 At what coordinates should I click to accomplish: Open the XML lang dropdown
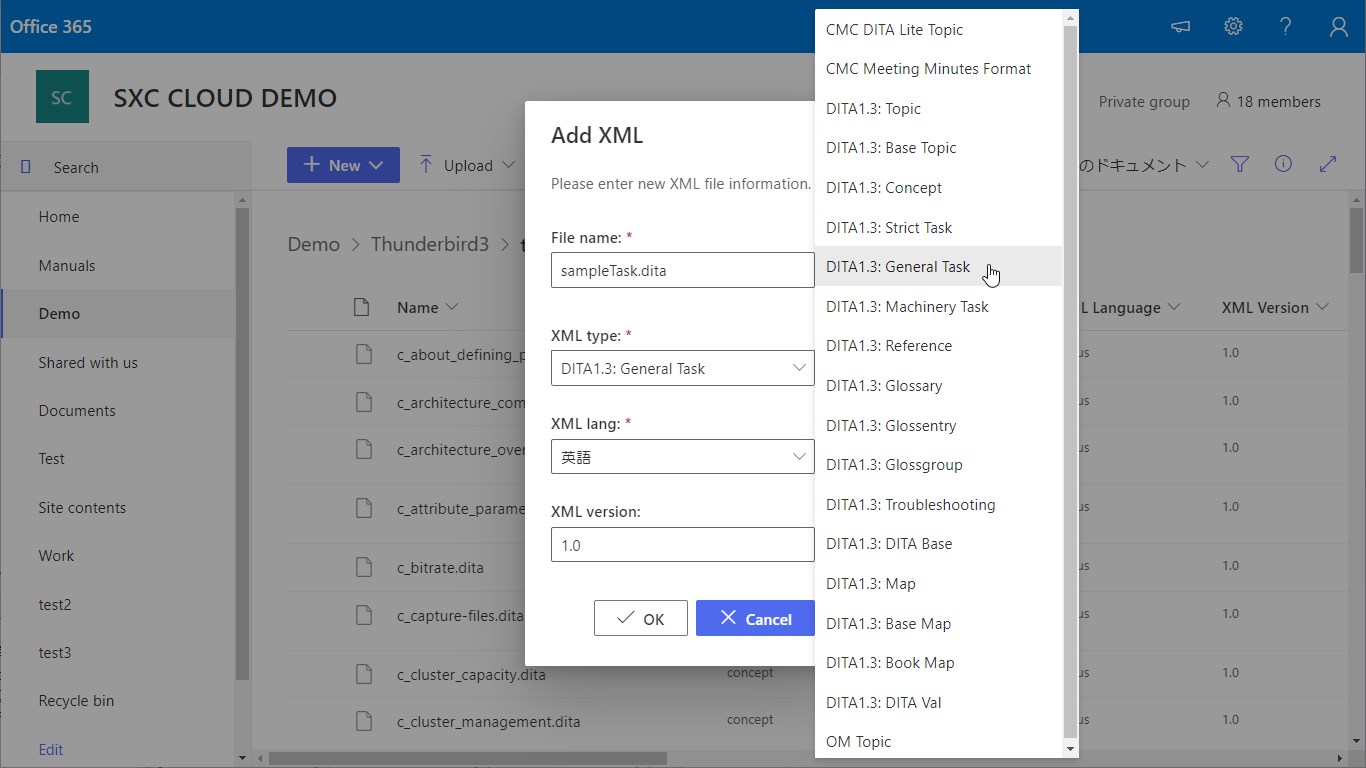pos(682,457)
